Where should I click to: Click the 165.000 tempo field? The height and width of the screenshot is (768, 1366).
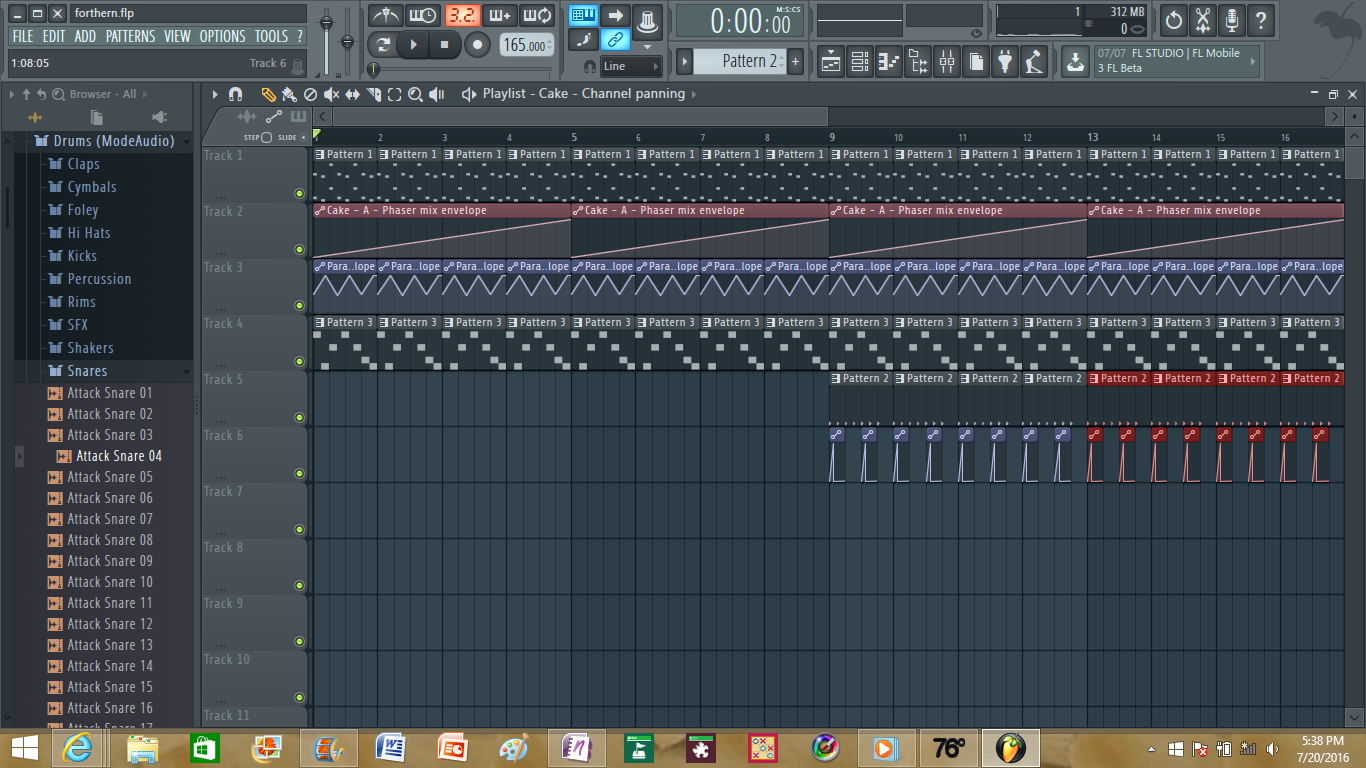(526, 46)
